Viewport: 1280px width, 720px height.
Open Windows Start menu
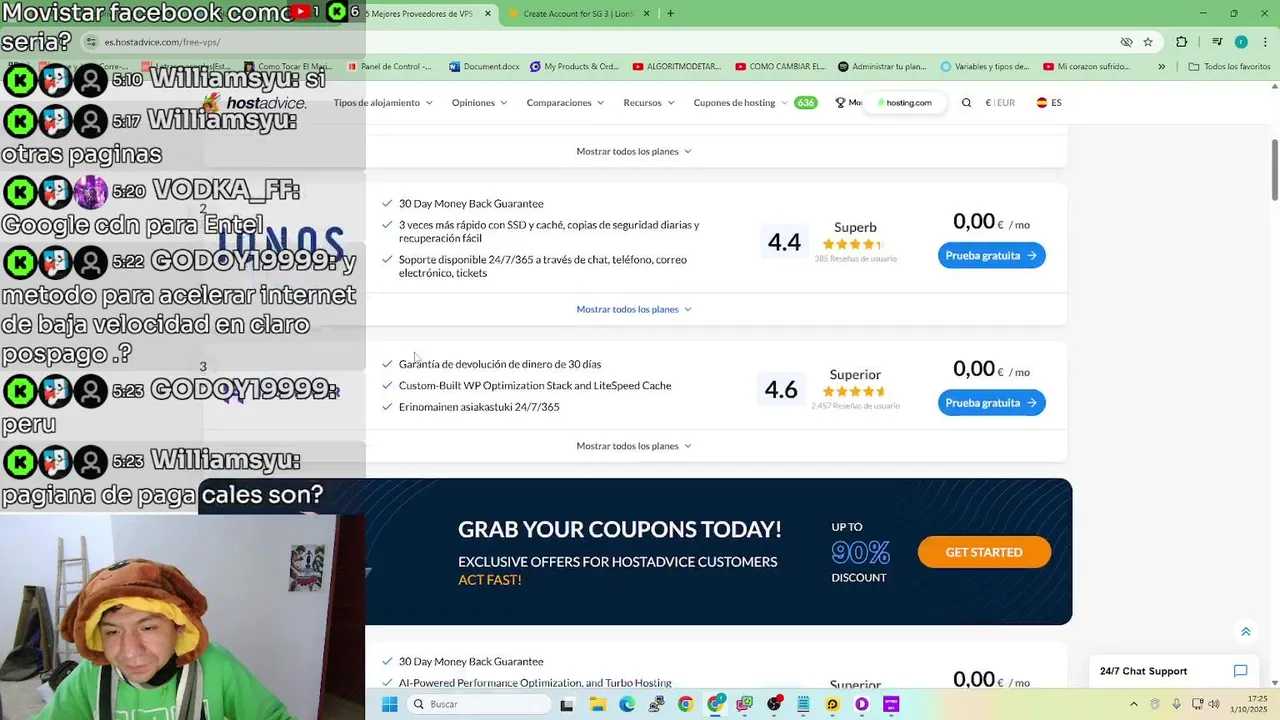point(390,704)
